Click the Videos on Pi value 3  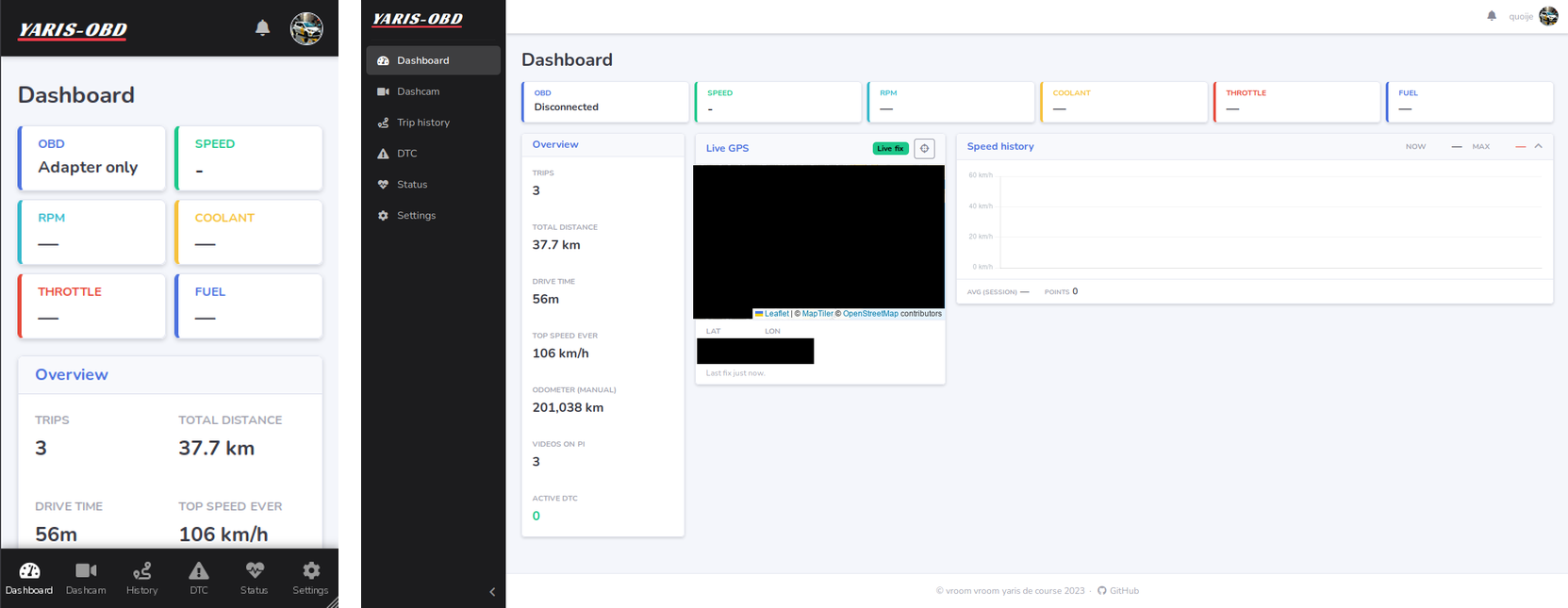pos(536,462)
